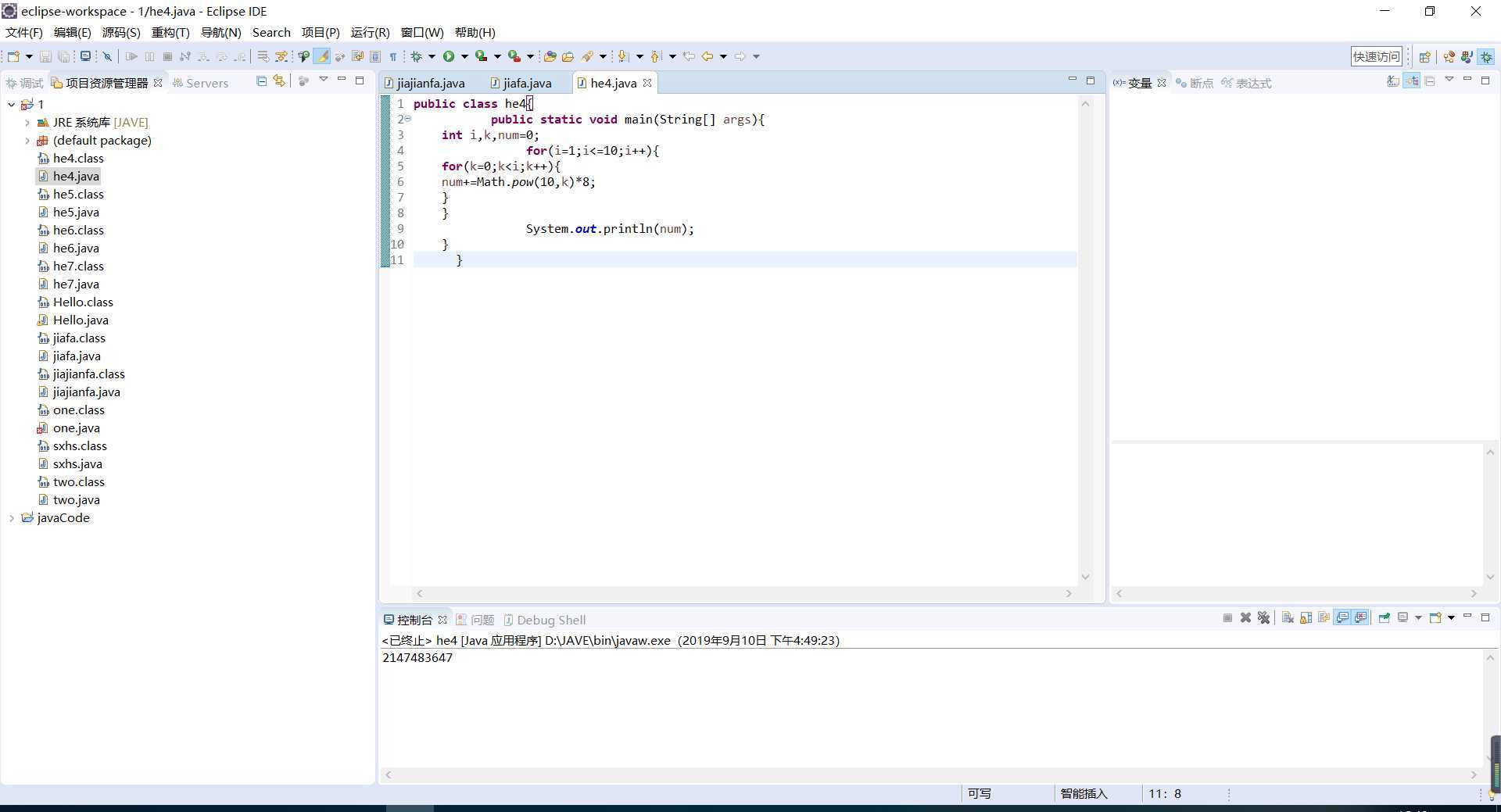1501x812 pixels.
Task: Click Show Type Names icon in Variables
Action: tap(1393, 80)
